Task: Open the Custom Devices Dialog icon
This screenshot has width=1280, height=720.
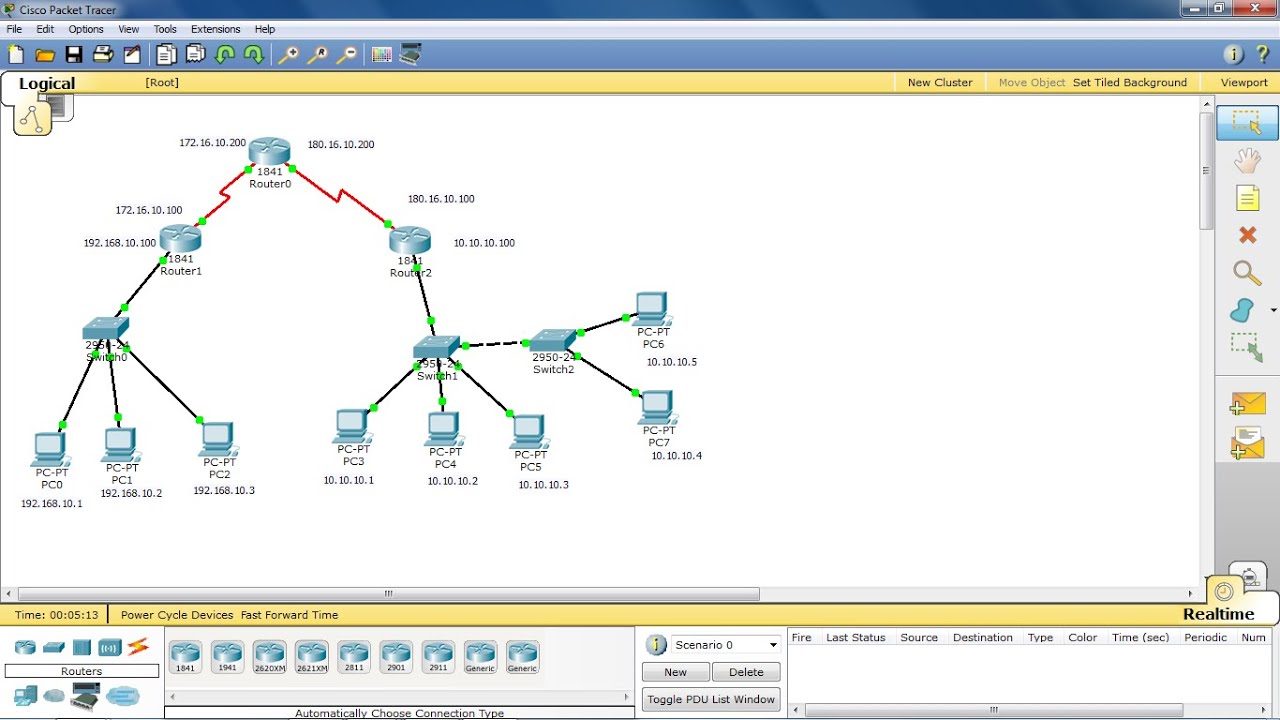Action: pyautogui.click(x=410, y=55)
